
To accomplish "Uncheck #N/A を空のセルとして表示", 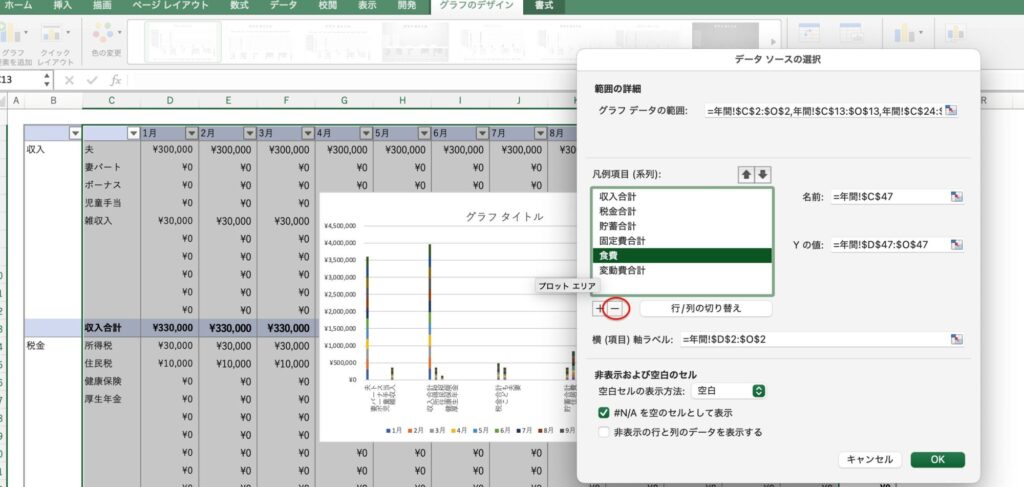I will coord(603,412).
